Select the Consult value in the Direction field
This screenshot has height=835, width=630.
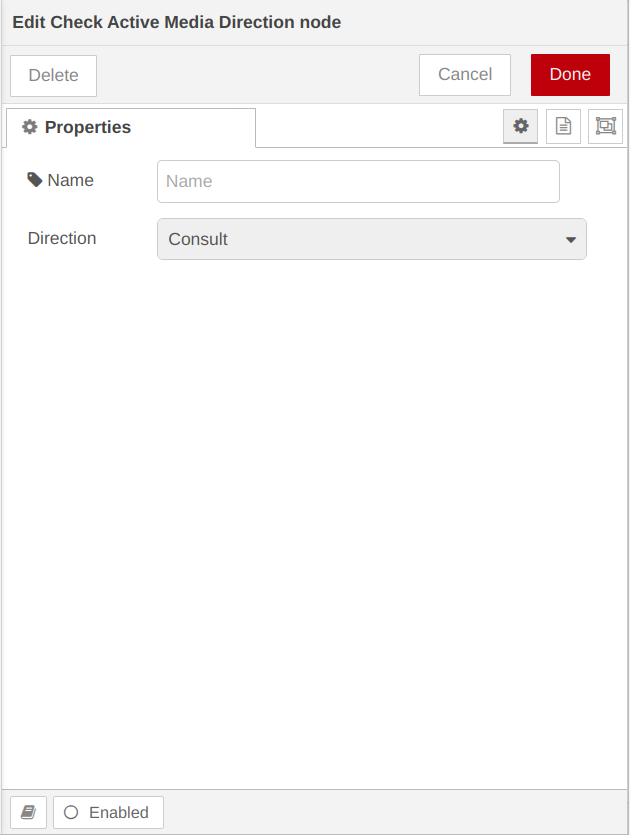(198, 239)
